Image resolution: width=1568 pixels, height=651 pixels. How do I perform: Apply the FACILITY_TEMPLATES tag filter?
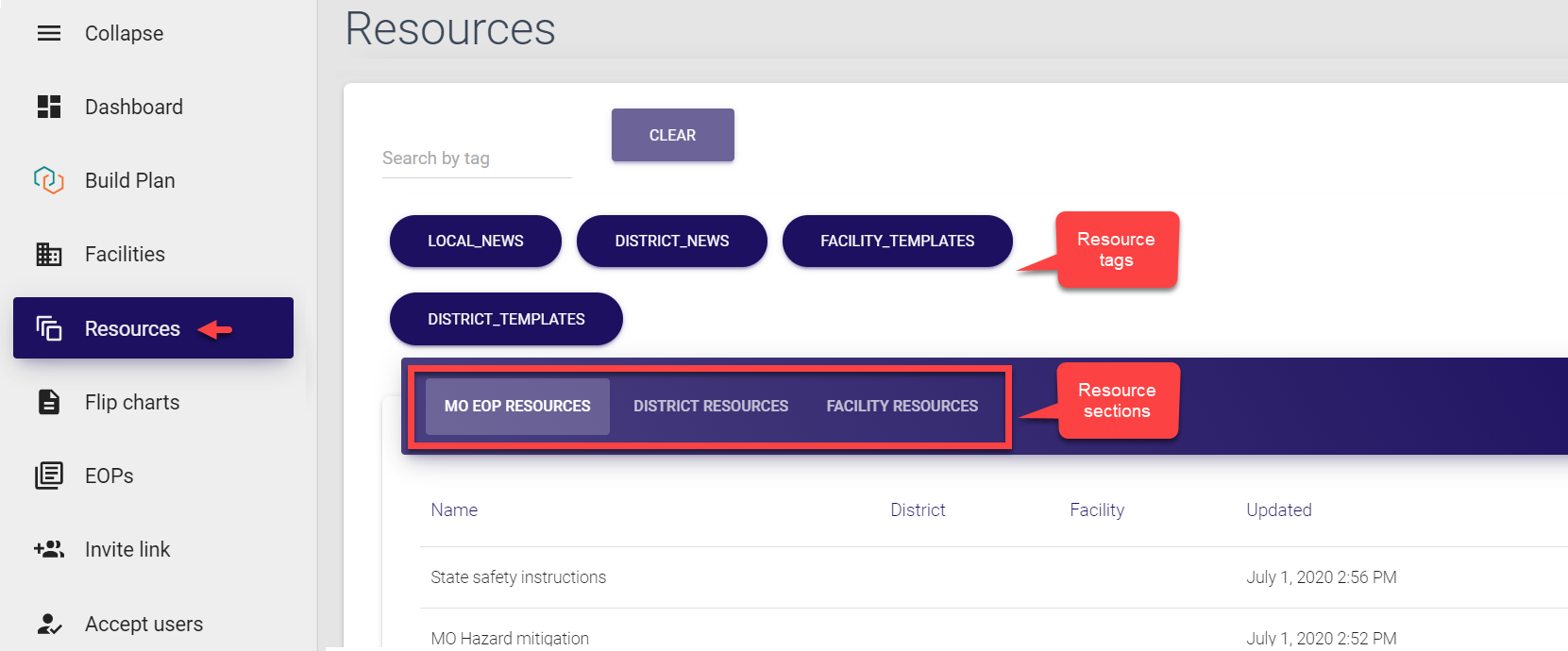897,242
